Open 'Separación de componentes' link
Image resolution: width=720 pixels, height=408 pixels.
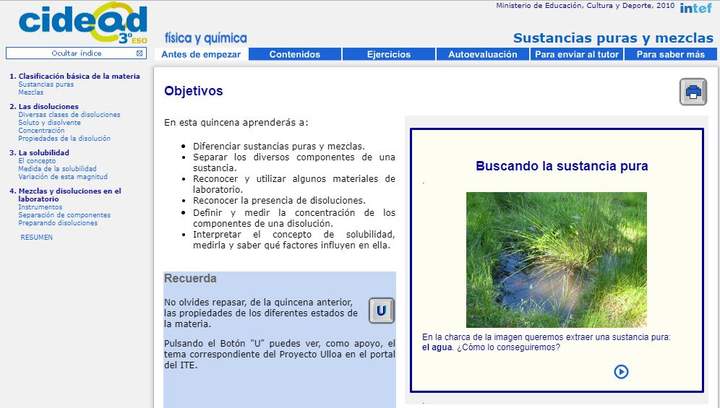click(x=64, y=215)
